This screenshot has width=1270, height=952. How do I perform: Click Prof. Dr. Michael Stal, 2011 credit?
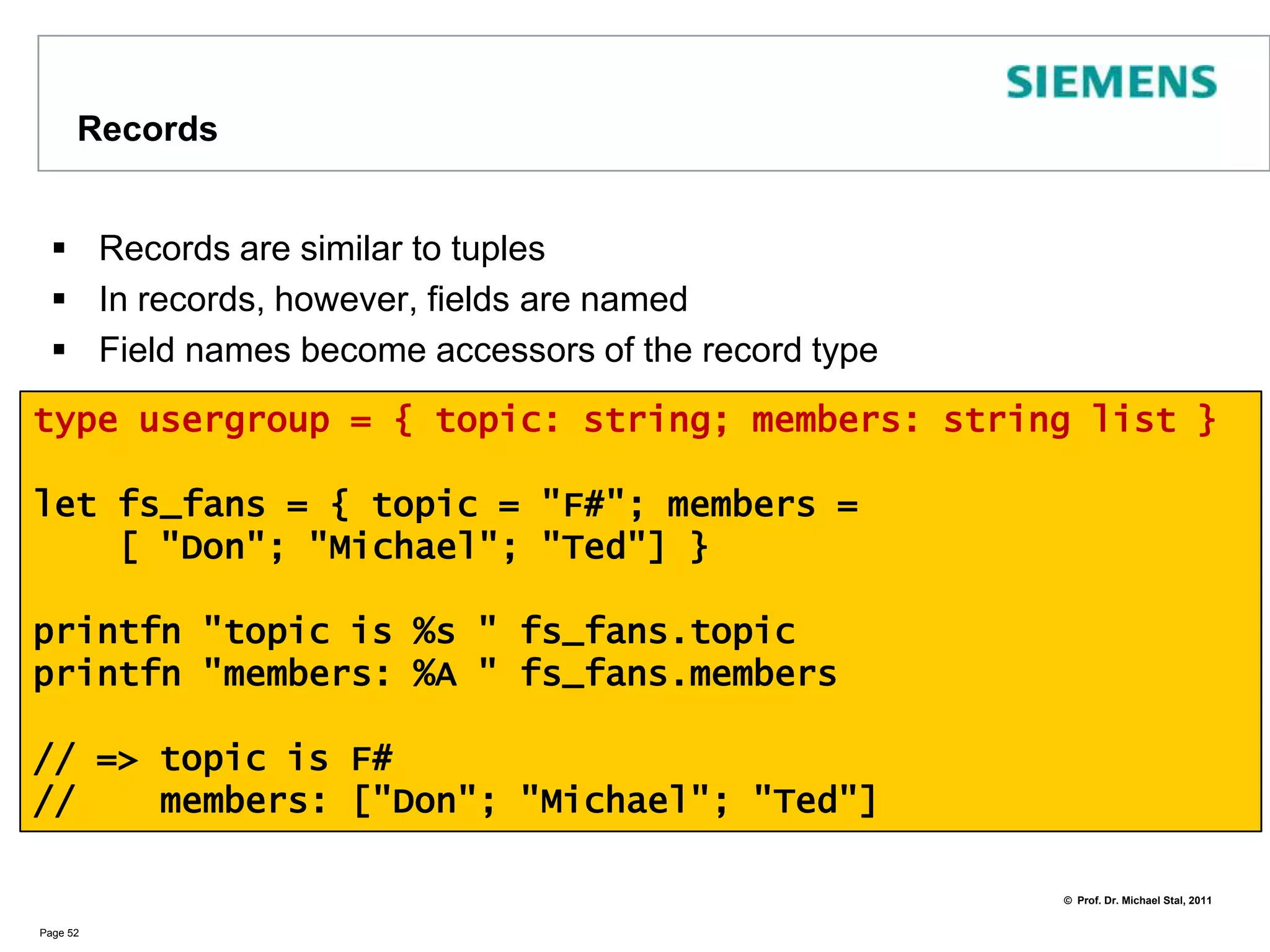click(x=1144, y=901)
